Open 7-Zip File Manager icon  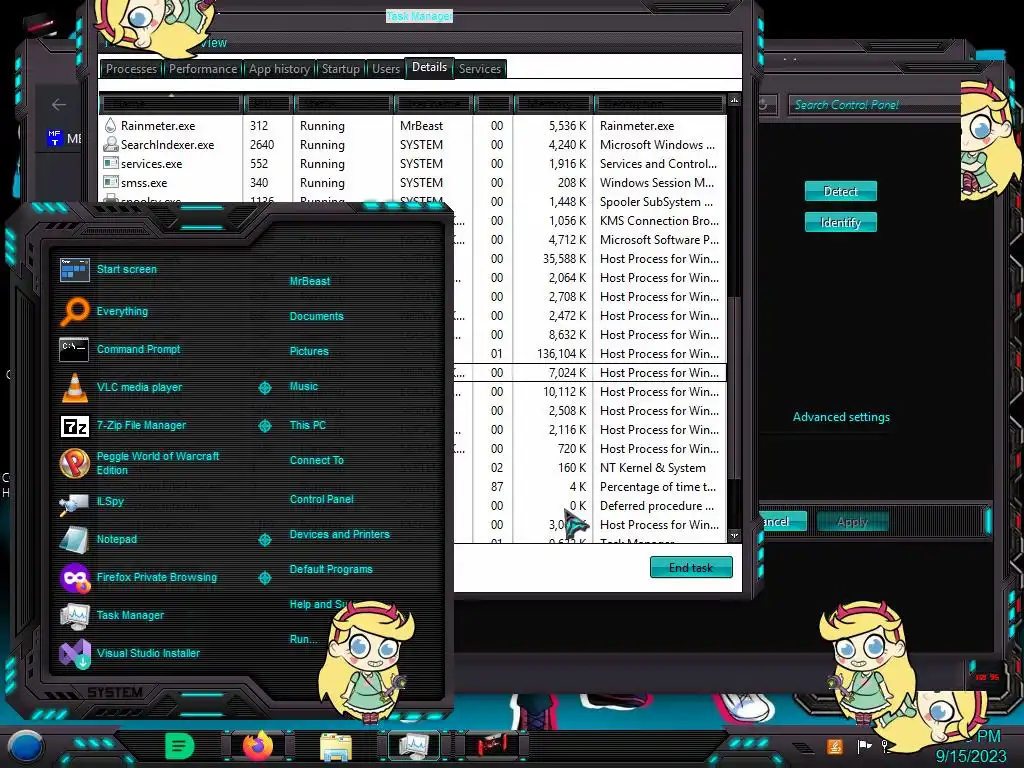74,426
